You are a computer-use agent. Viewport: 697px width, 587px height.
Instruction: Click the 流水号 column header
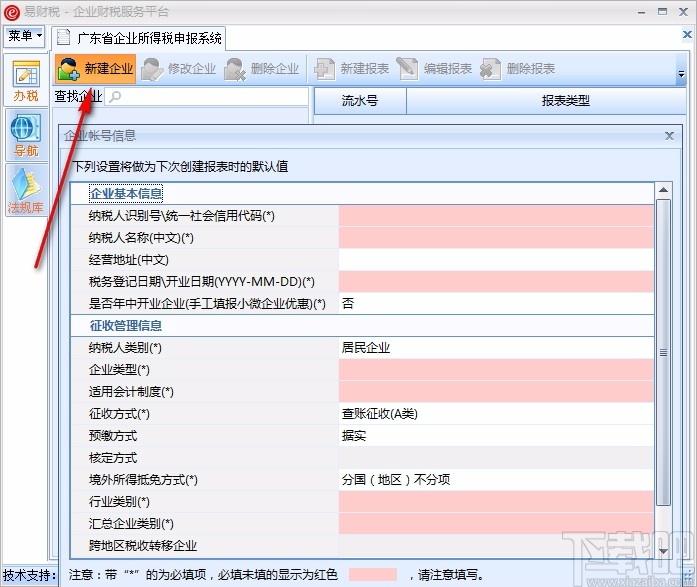(x=360, y=101)
